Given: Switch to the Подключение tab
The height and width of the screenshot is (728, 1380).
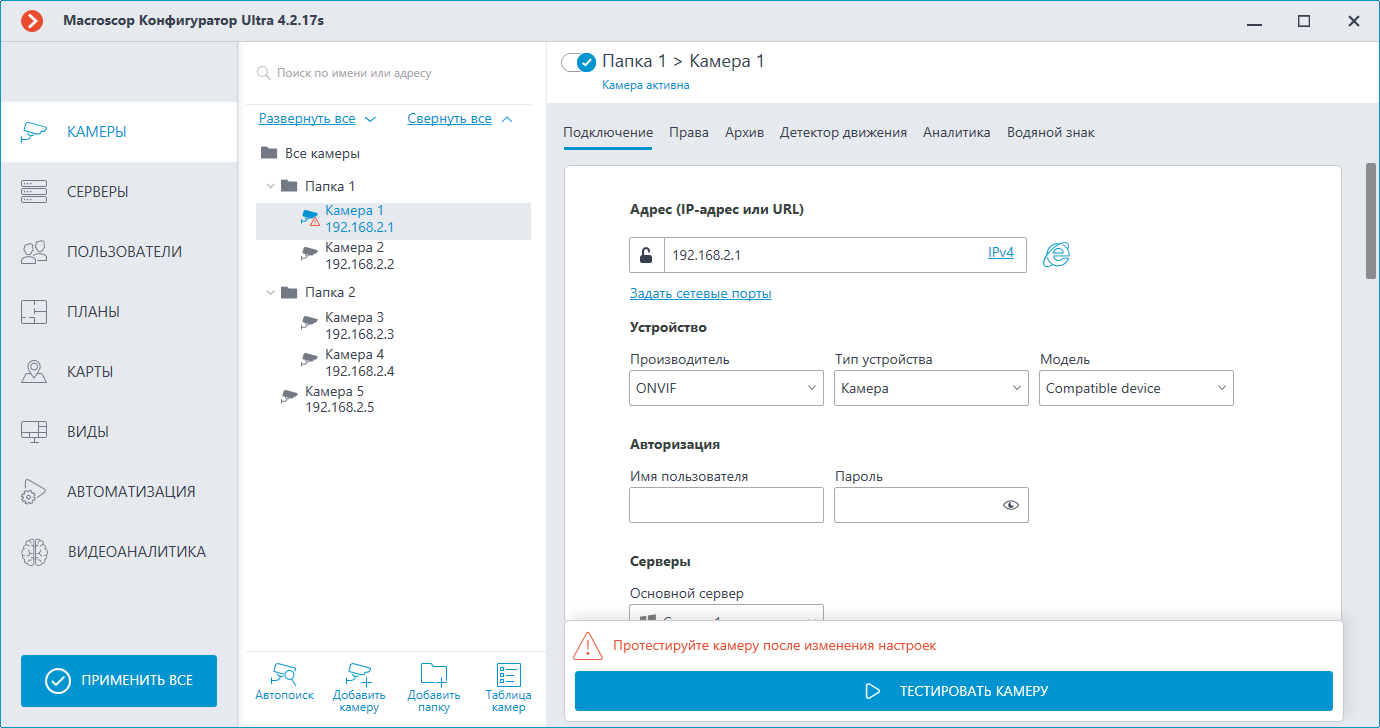Looking at the screenshot, I should pos(608,132).
